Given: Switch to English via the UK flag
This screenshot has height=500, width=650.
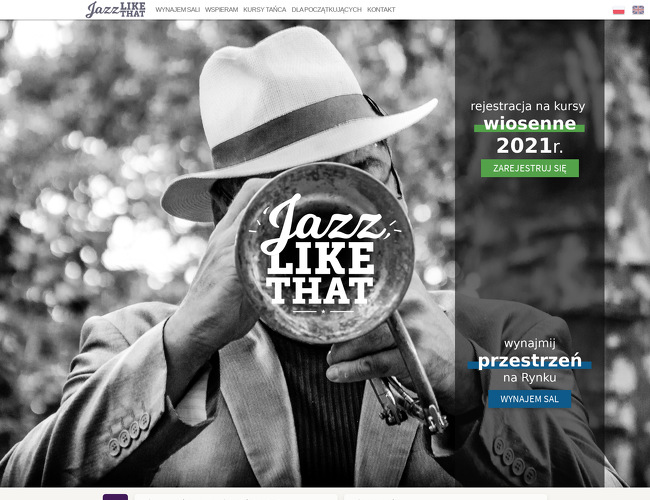Looking at the screenshot, I should [638, 10].
